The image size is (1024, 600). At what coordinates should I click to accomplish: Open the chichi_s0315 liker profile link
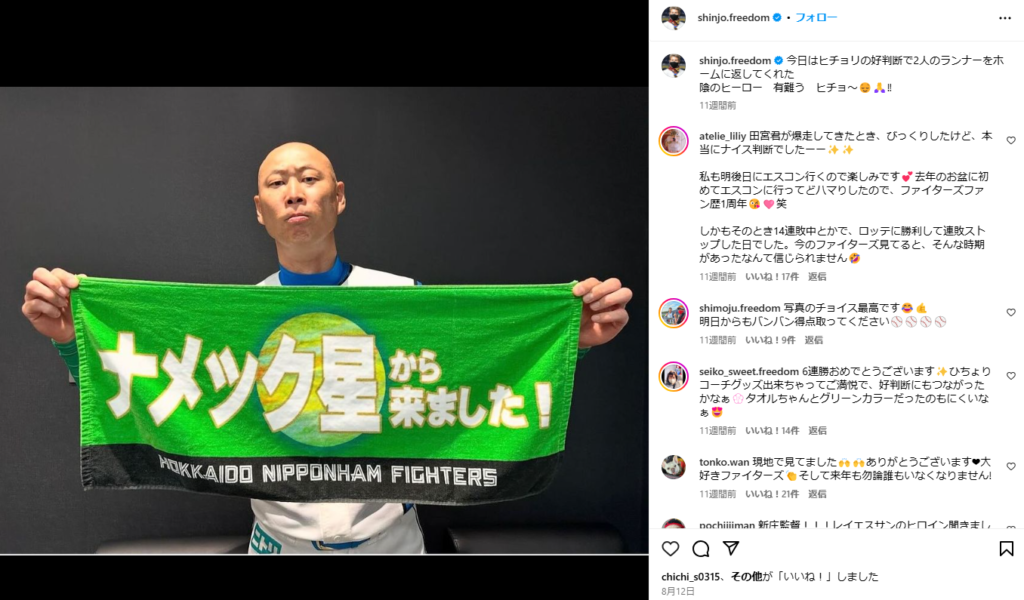pos(690,576)
